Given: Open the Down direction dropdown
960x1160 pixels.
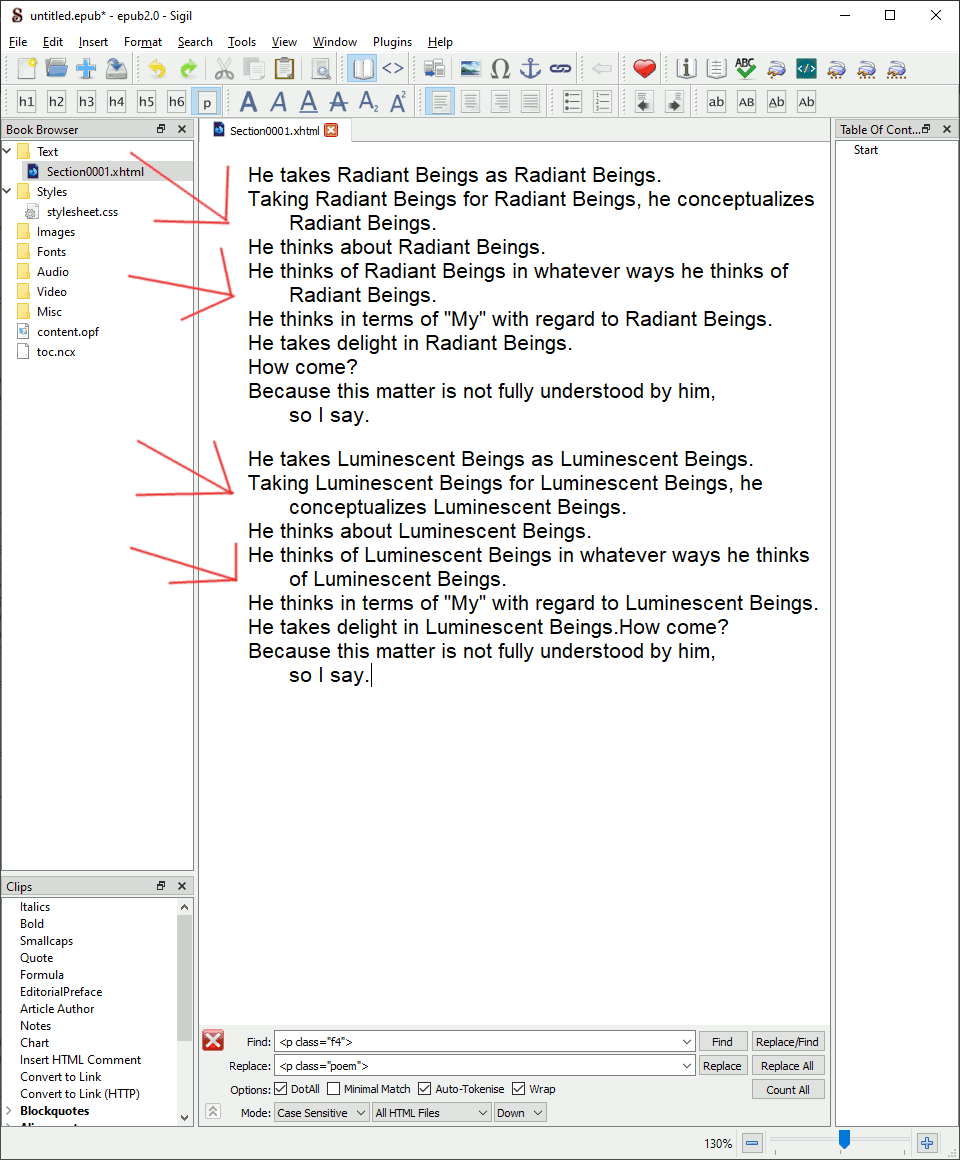Looking at the screenshot, I should click(521, 1113).
